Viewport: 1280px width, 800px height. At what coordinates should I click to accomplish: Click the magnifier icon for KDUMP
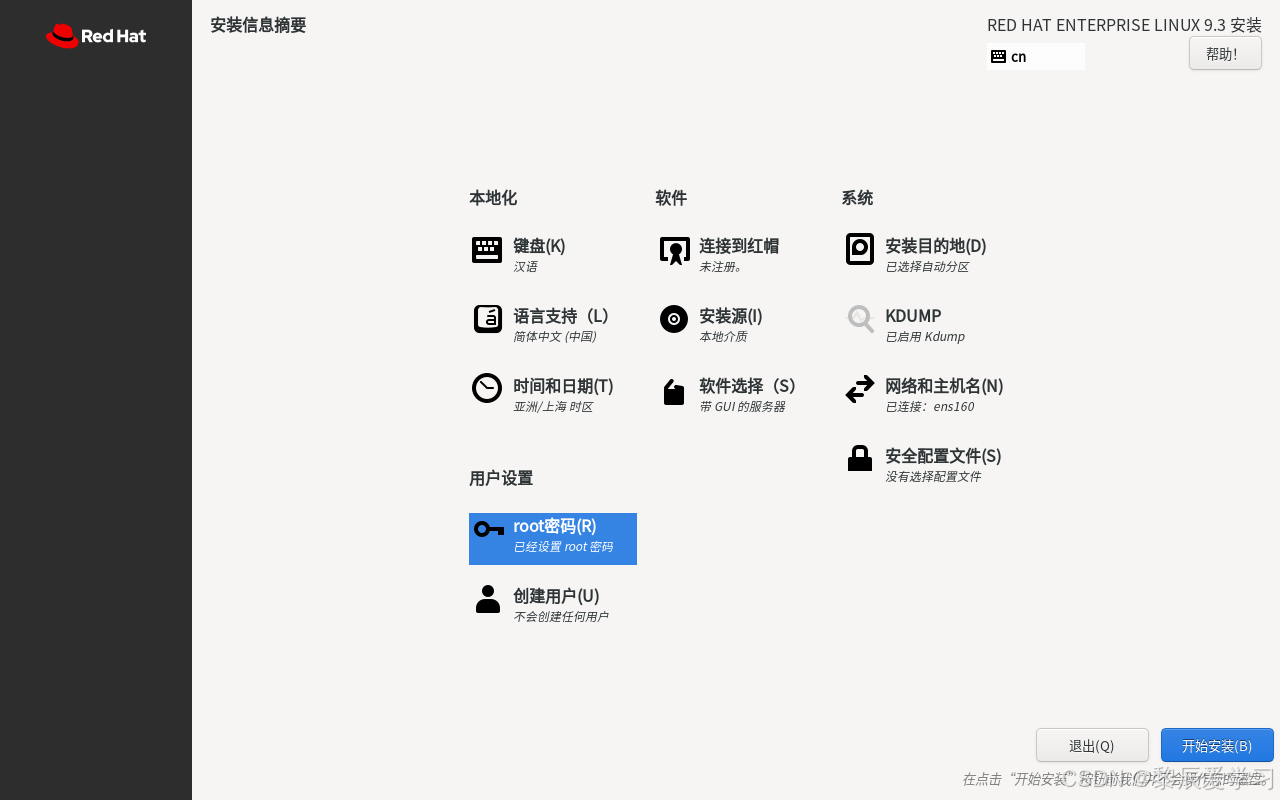(x=860, y=319)
